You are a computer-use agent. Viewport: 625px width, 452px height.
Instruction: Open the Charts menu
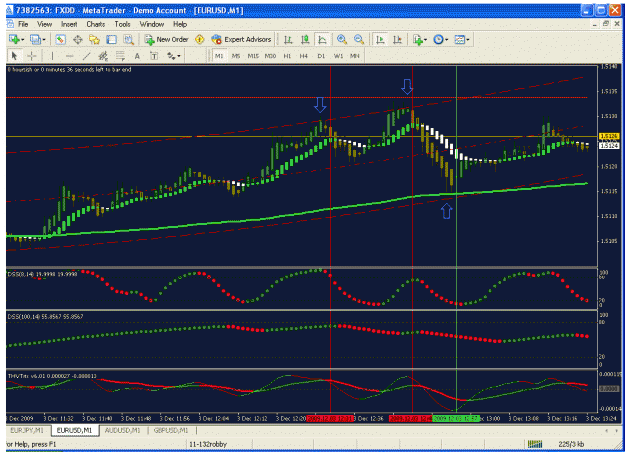coord(96,24)
